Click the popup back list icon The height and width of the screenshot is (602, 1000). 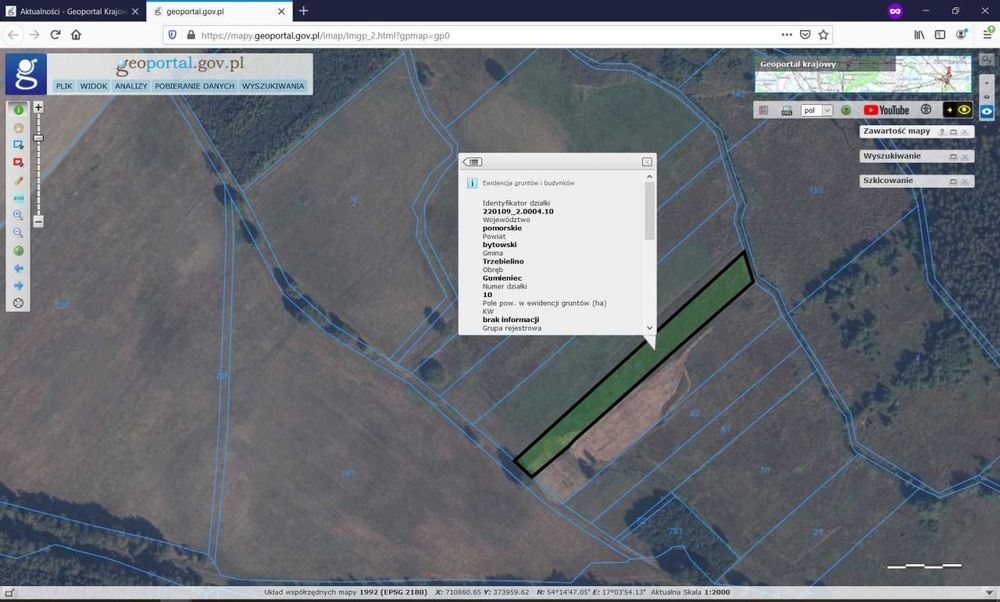click(x=473, y=162)
